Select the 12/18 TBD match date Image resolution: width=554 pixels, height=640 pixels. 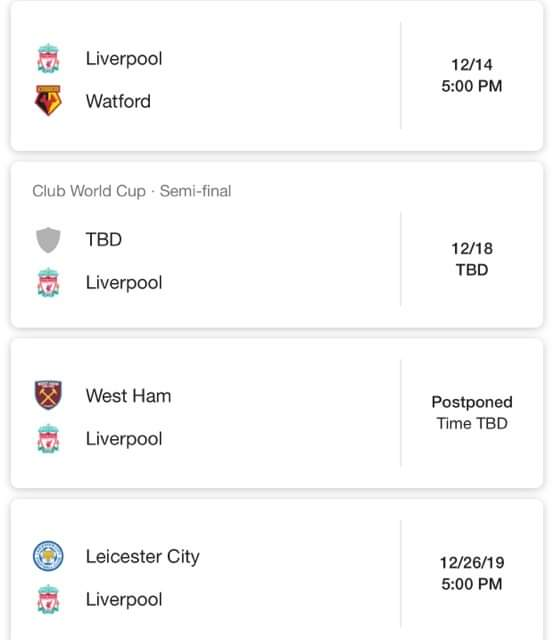click(x=472, y=259)
